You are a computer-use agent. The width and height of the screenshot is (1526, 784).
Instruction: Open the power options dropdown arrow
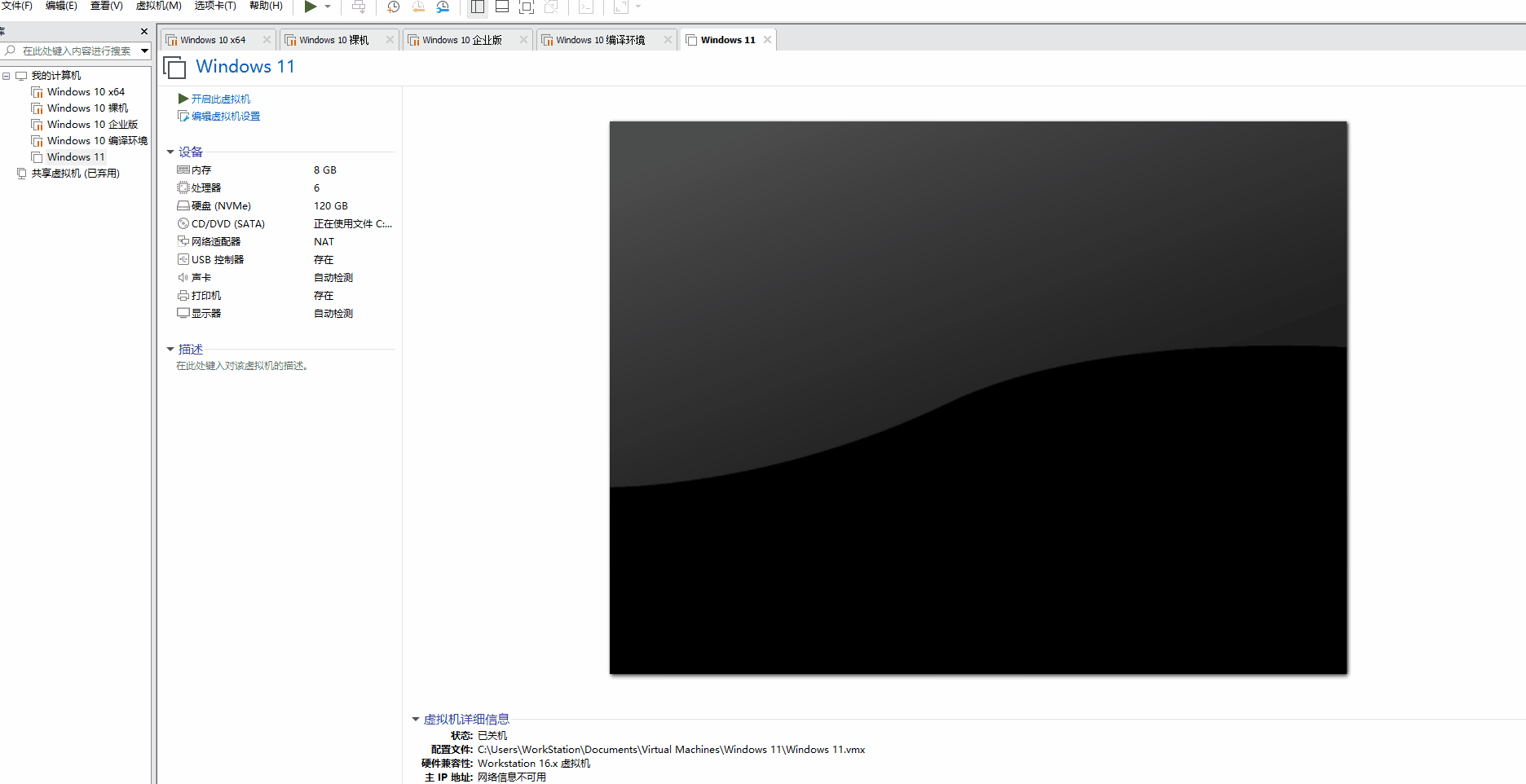[328, 7]
